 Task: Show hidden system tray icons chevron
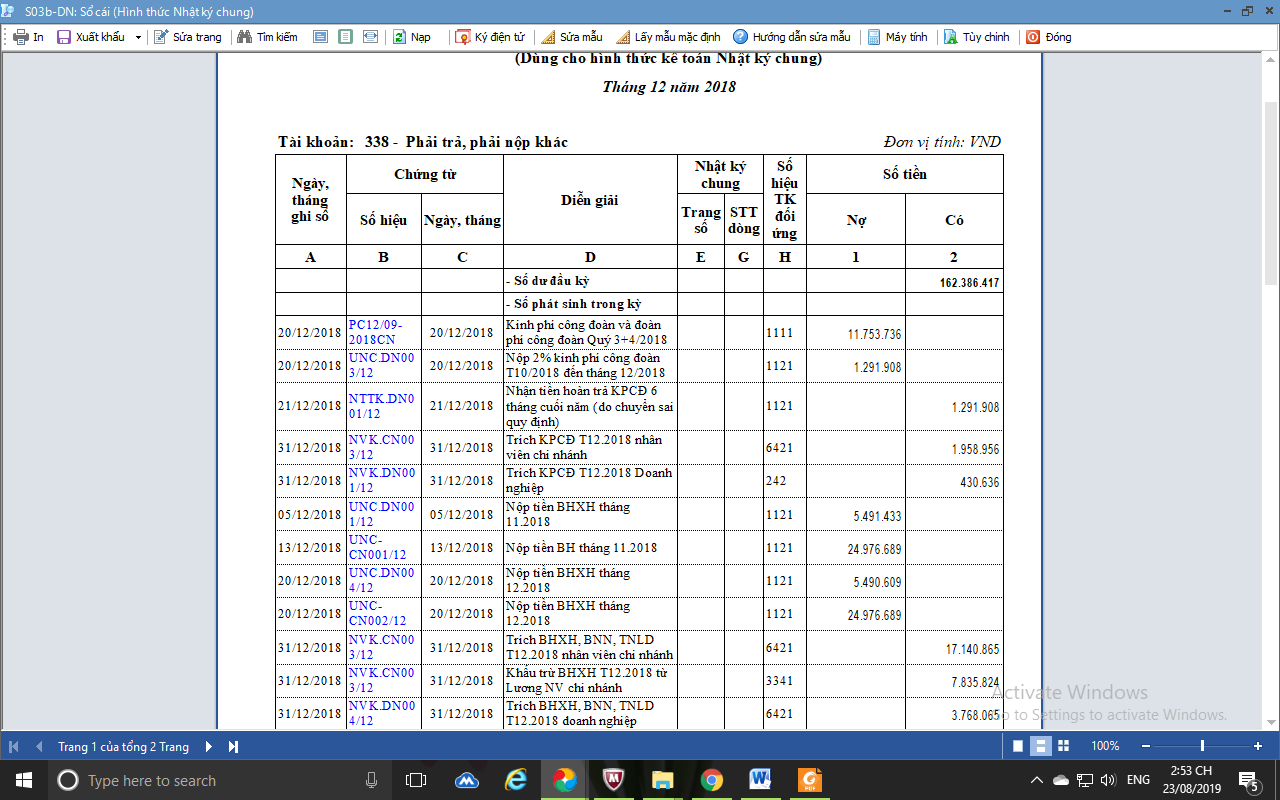coord(1038,780)
